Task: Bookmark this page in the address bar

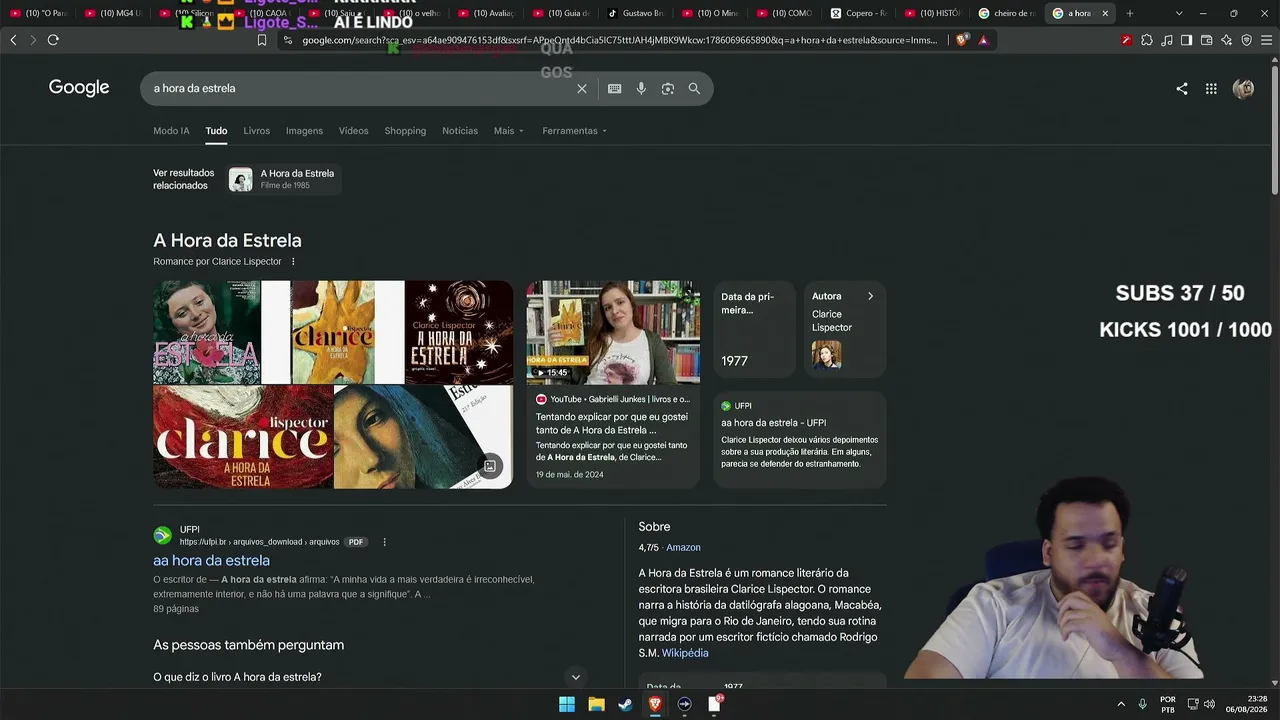Action: point(262,40)
